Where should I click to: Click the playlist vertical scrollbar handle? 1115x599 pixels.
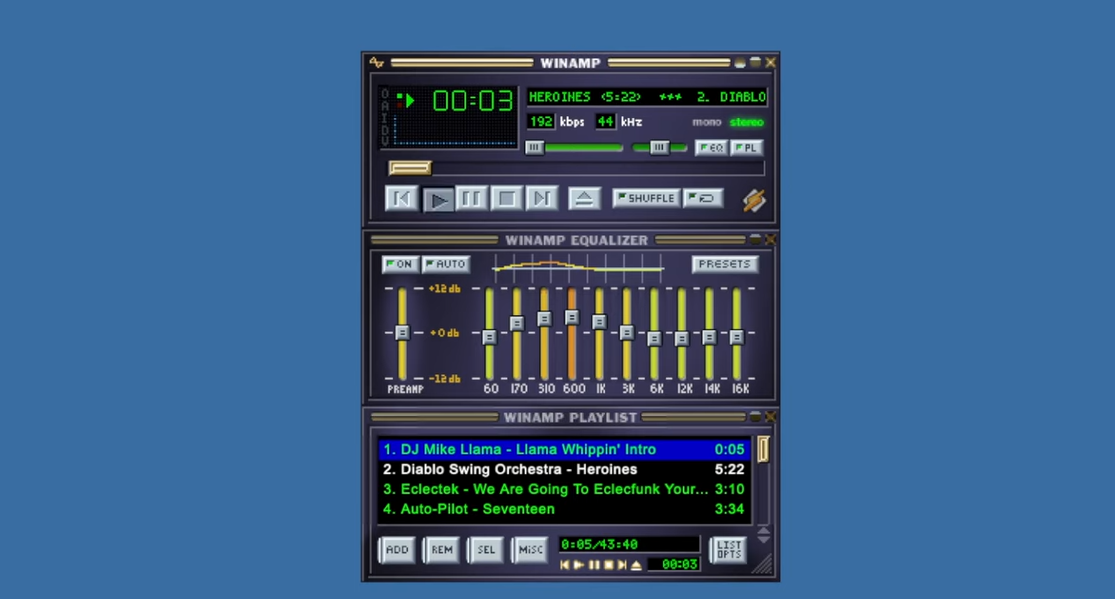[x=763, y=450]
